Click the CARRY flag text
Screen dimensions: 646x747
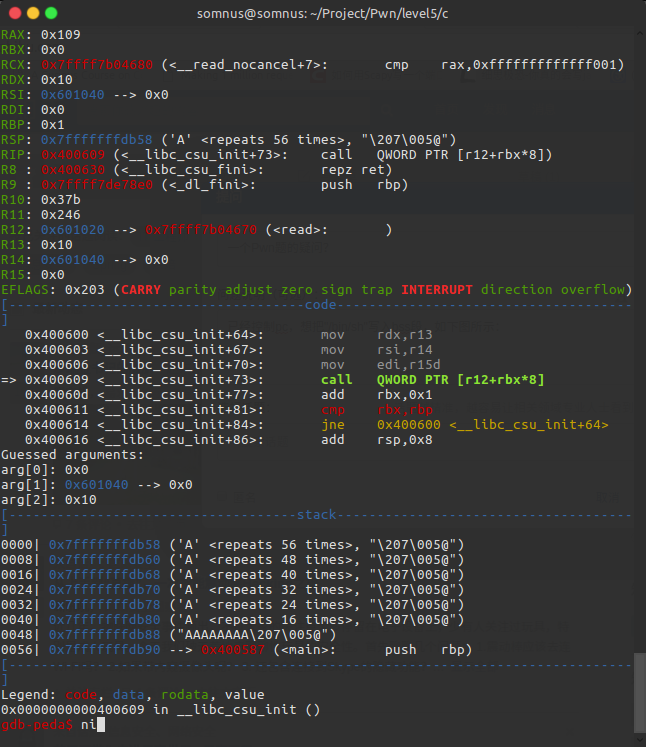coord(141,290)
